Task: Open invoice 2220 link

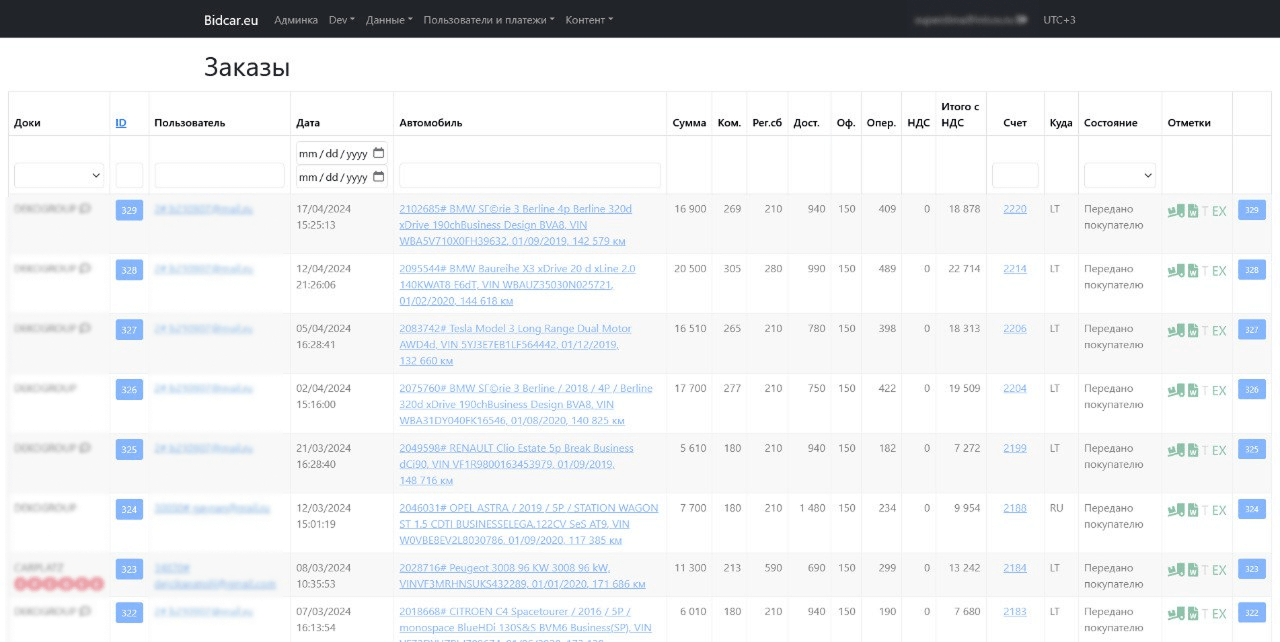Action: (1014, 209)
